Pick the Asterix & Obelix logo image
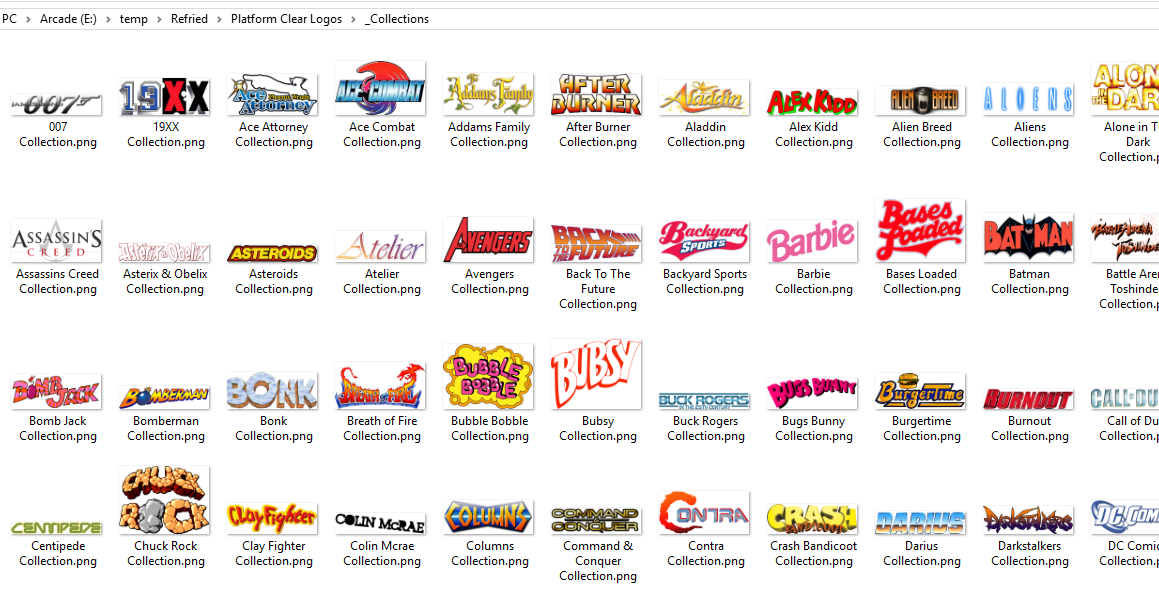The width and height of the screenshot is (1159, 590). pos(164,252)
